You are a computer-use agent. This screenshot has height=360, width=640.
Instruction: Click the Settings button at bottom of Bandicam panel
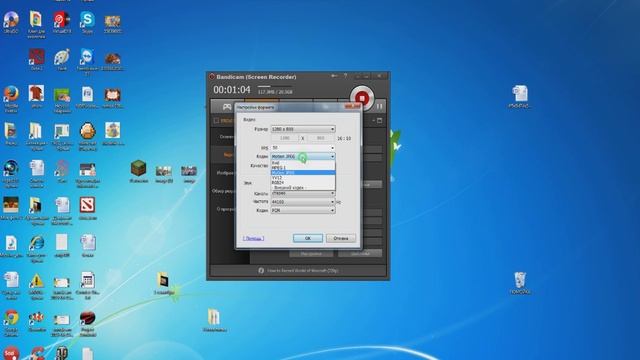(x=311, y=254)
